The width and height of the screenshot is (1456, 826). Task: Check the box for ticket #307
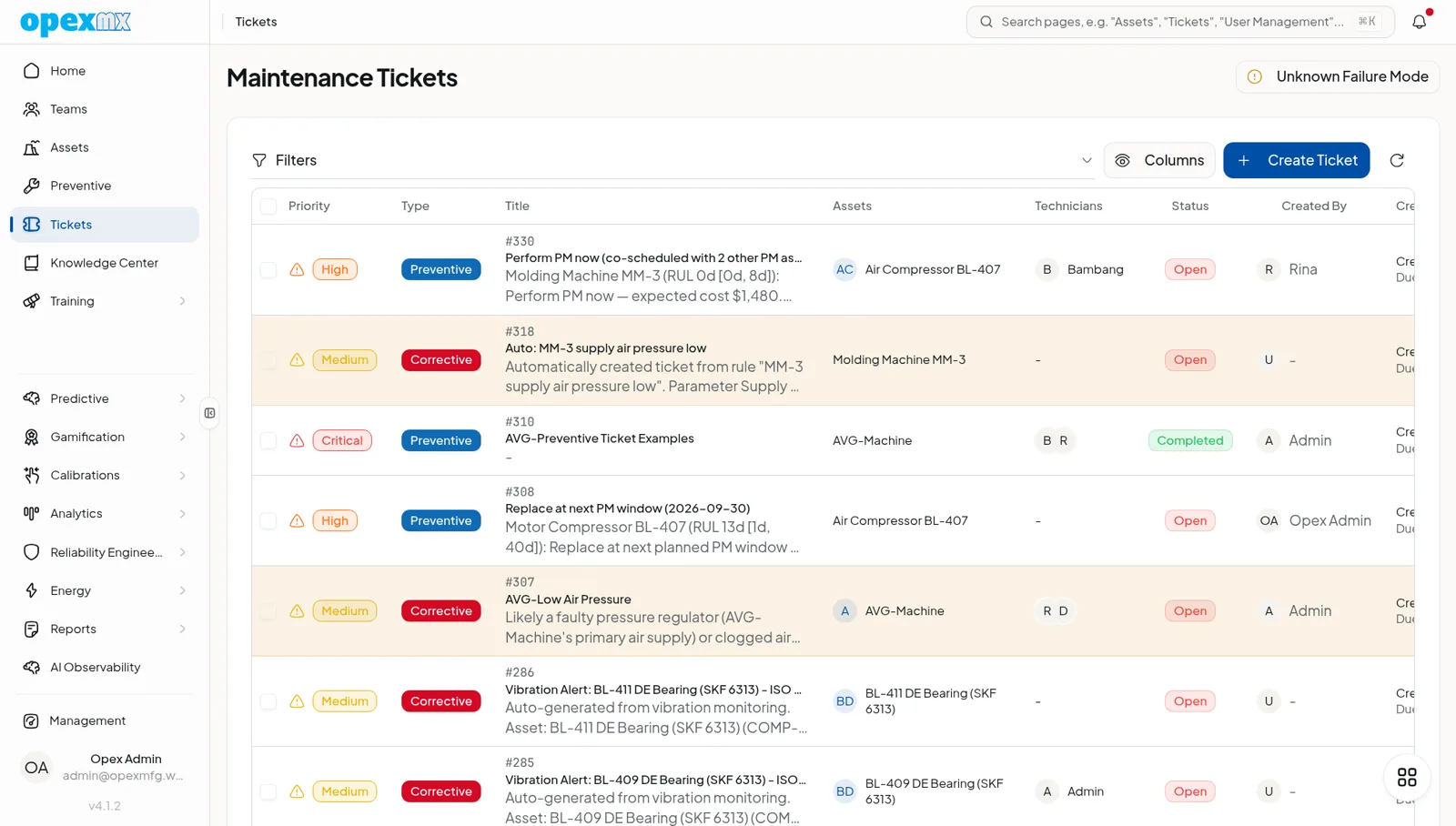[268, 611]
